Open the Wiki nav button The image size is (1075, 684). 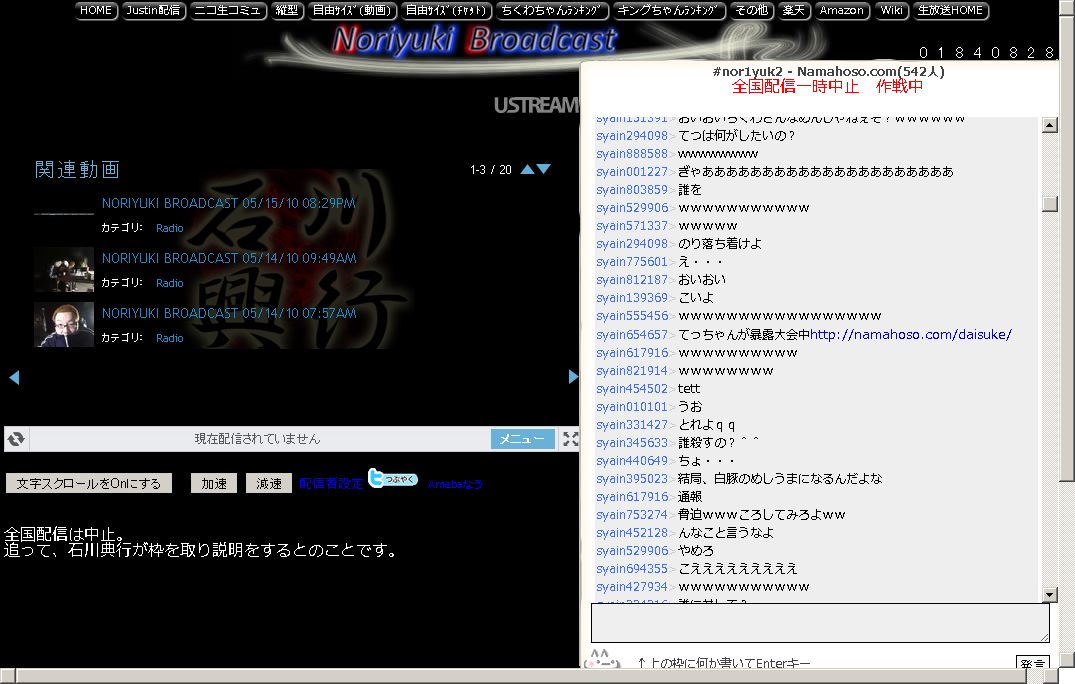(891, 10)
